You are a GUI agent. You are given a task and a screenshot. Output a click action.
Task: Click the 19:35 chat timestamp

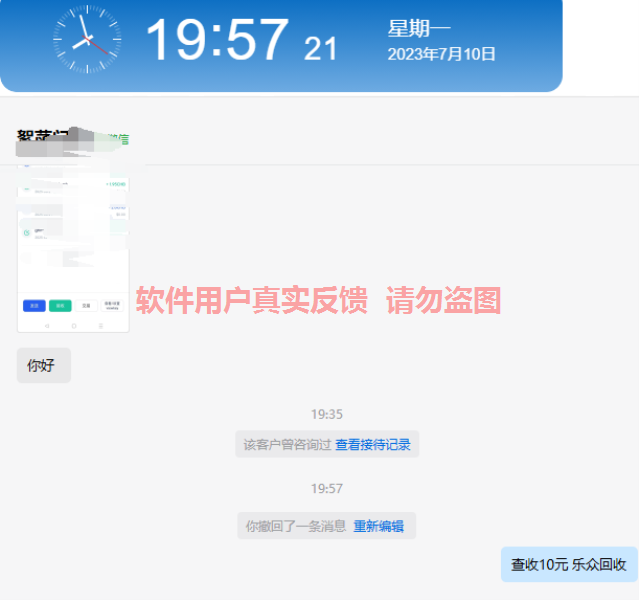(326, 414)
